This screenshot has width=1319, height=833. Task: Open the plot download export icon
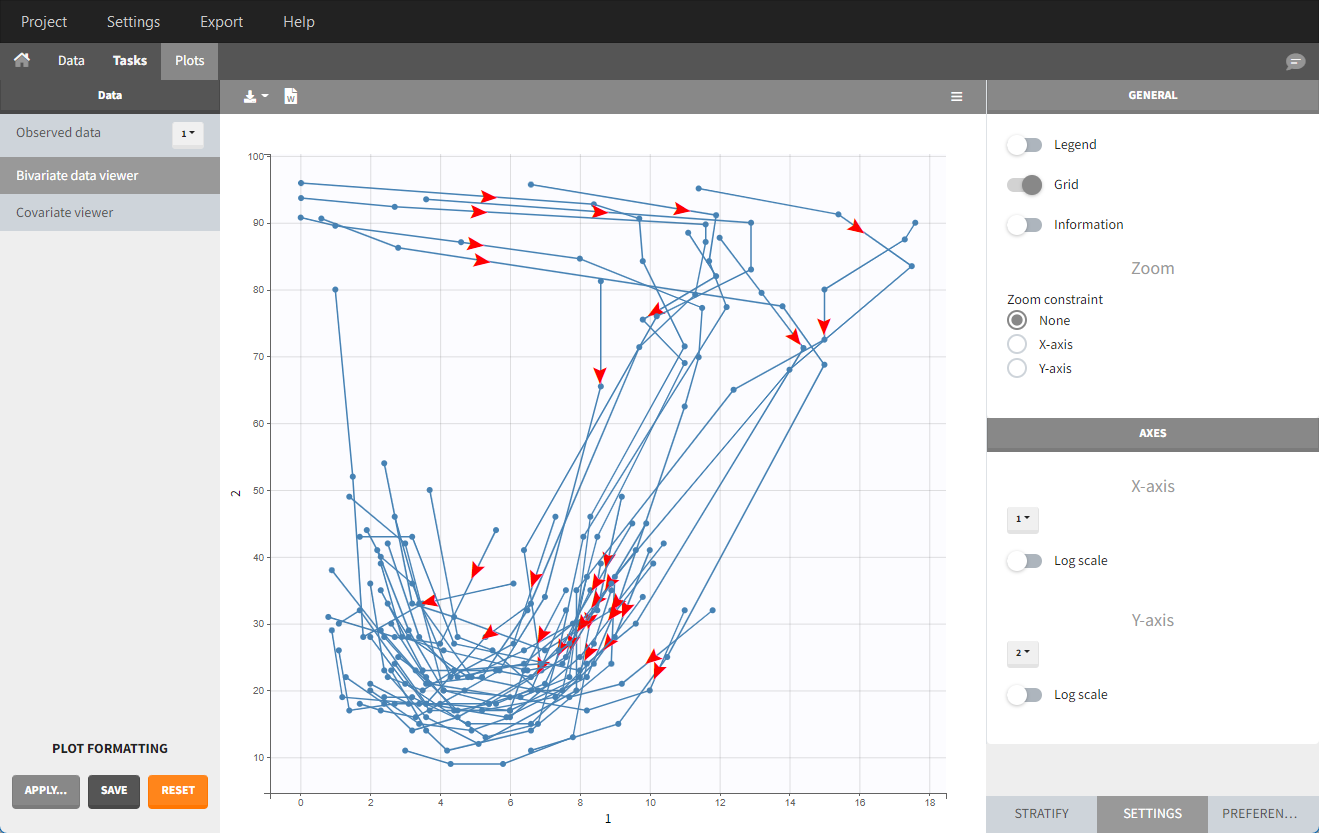point(256,97)
